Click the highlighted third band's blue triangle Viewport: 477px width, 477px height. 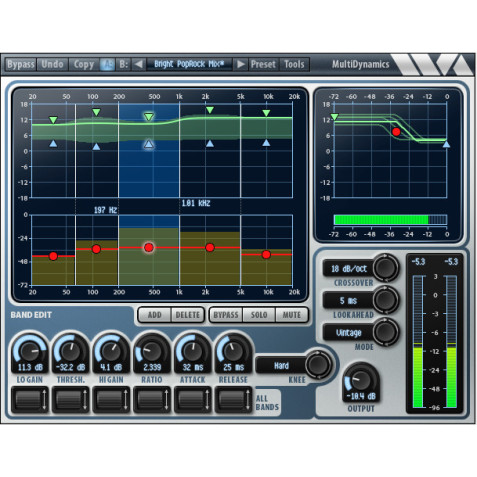tap(149, 144)
